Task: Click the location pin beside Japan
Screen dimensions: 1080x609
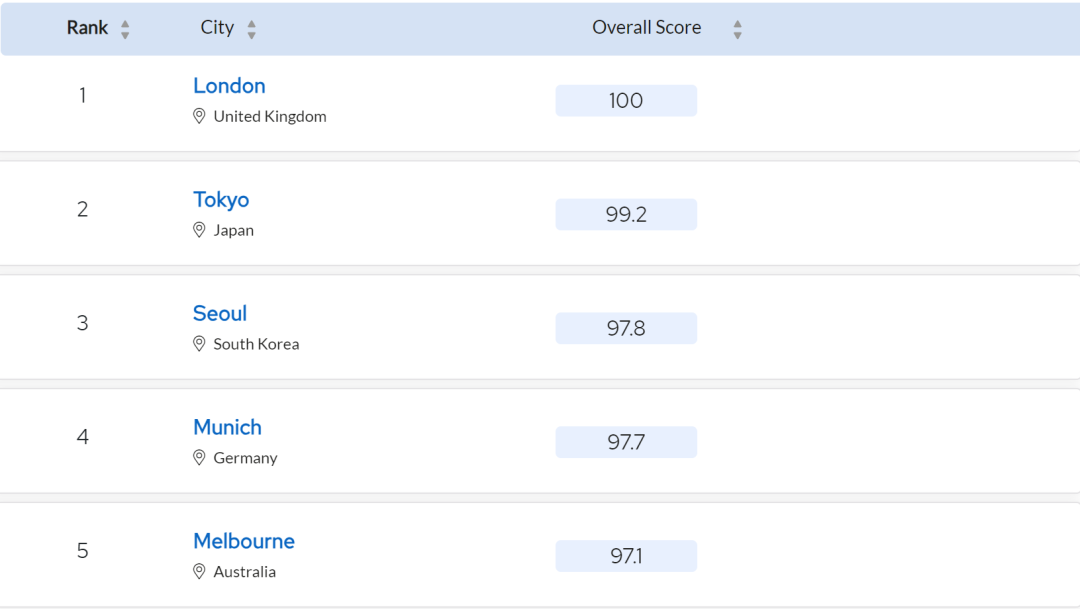Action: (199, 230)
